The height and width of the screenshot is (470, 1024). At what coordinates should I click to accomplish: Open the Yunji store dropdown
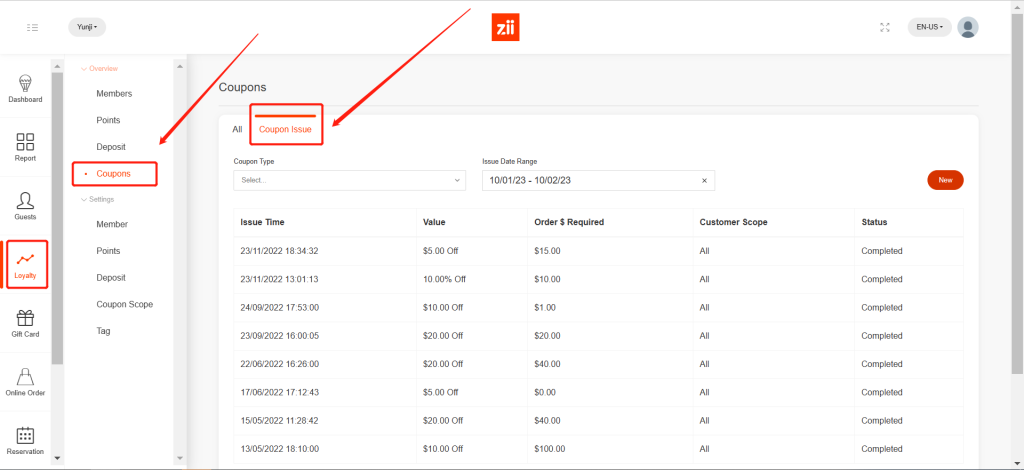pos(87,27)
